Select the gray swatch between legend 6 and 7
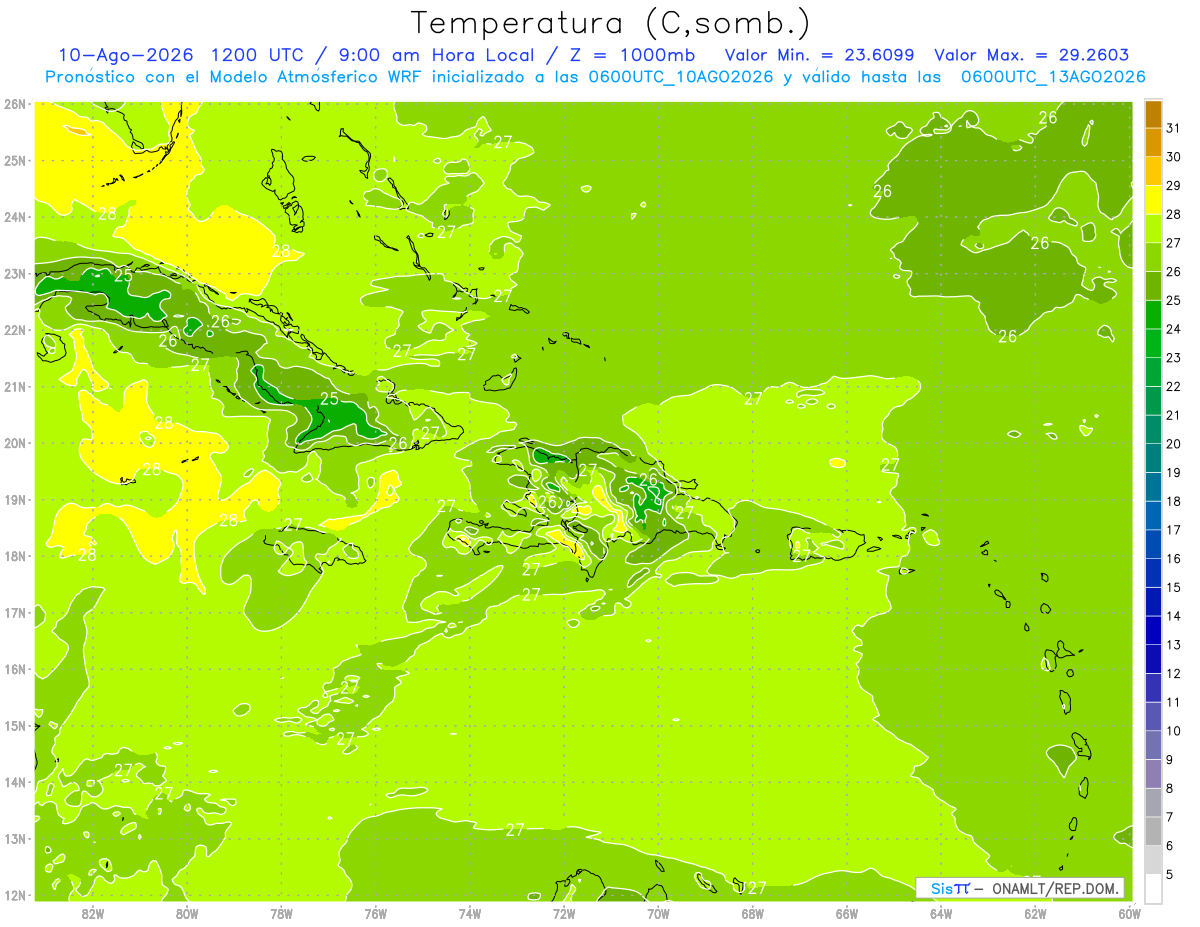 point(1153,831)
